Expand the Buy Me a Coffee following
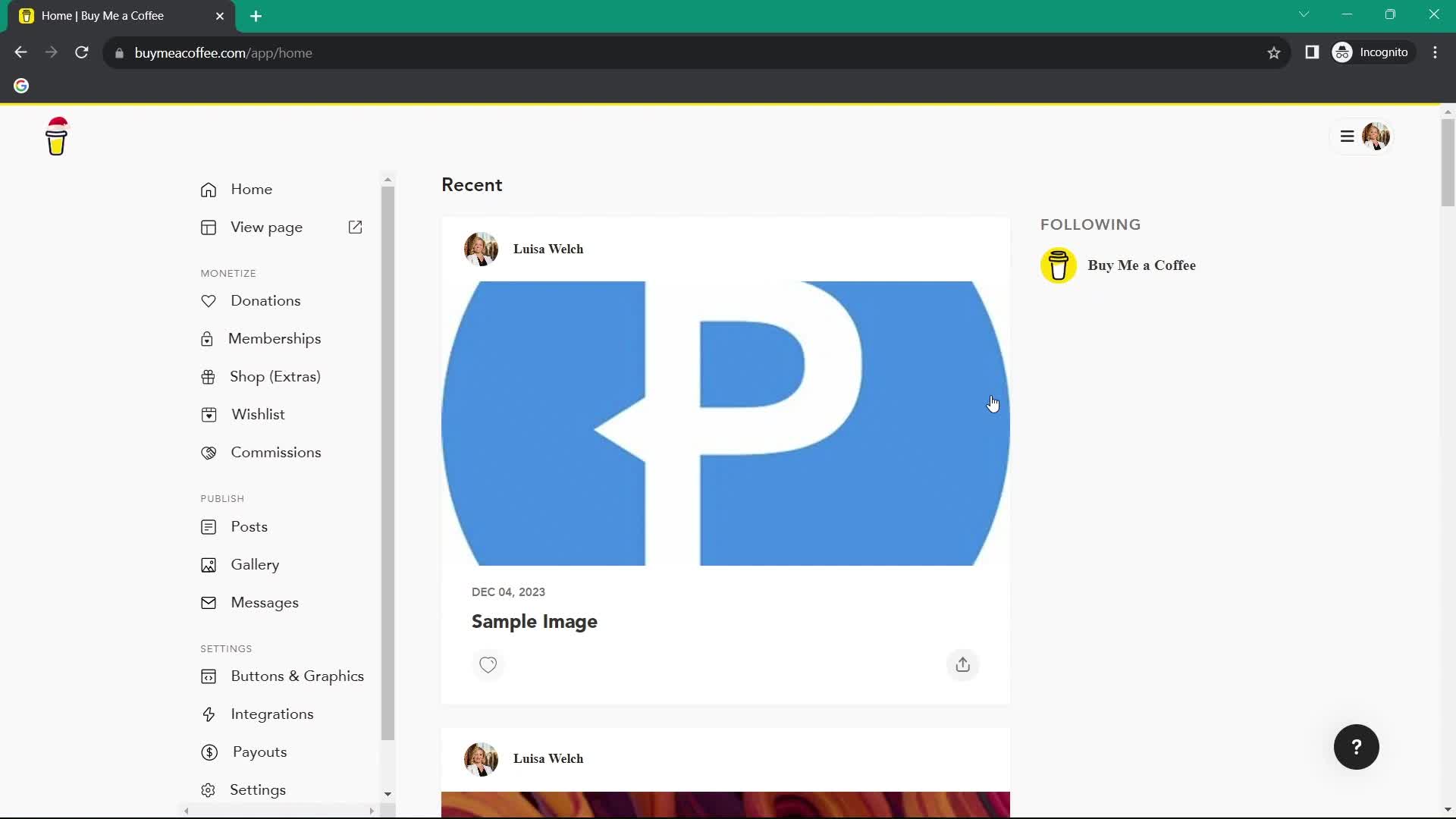The height and width of the screenshot is (819, 1456). click(x=1141, y=265)
